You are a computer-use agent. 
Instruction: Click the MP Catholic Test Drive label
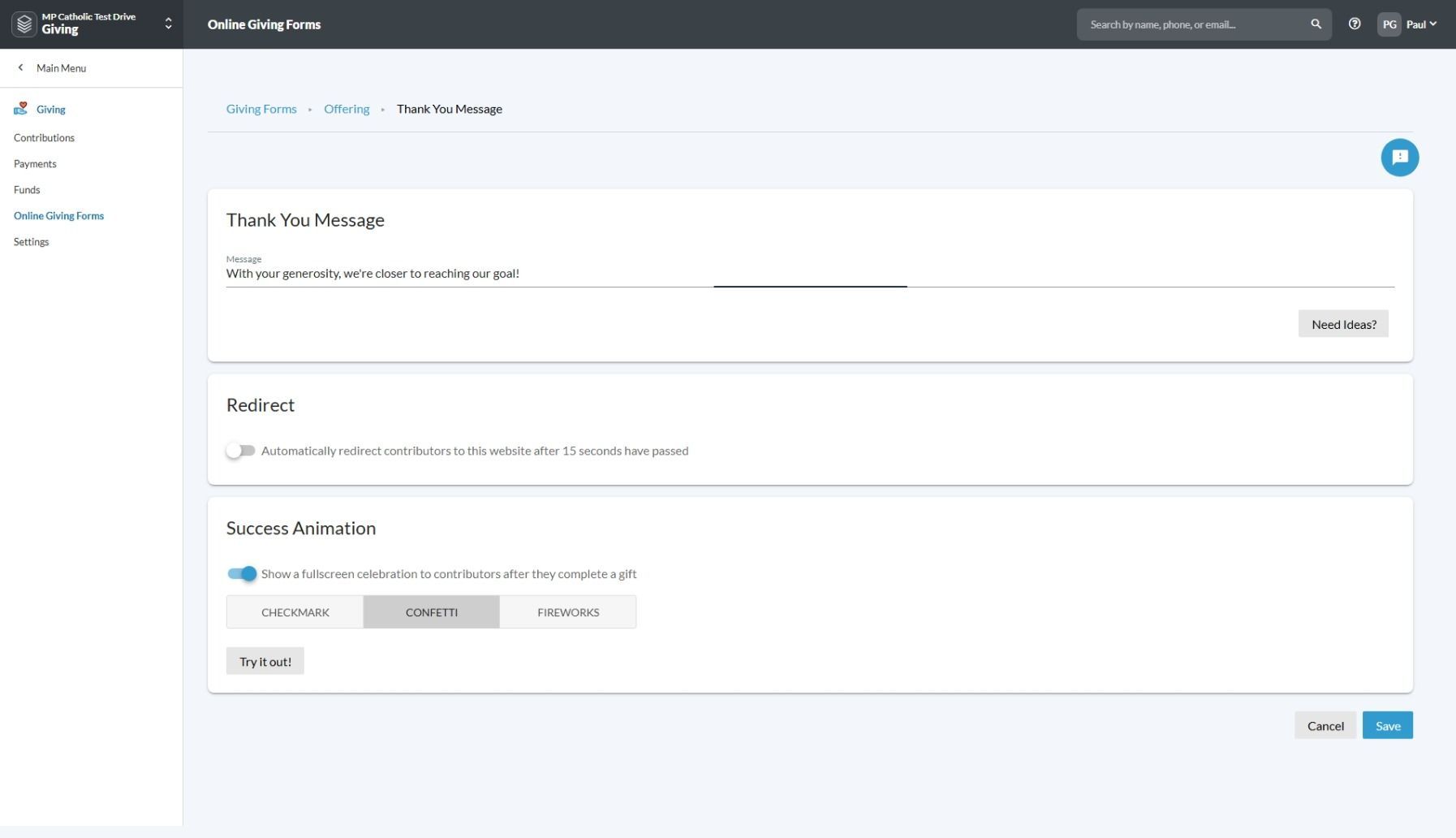coord(88,16)
